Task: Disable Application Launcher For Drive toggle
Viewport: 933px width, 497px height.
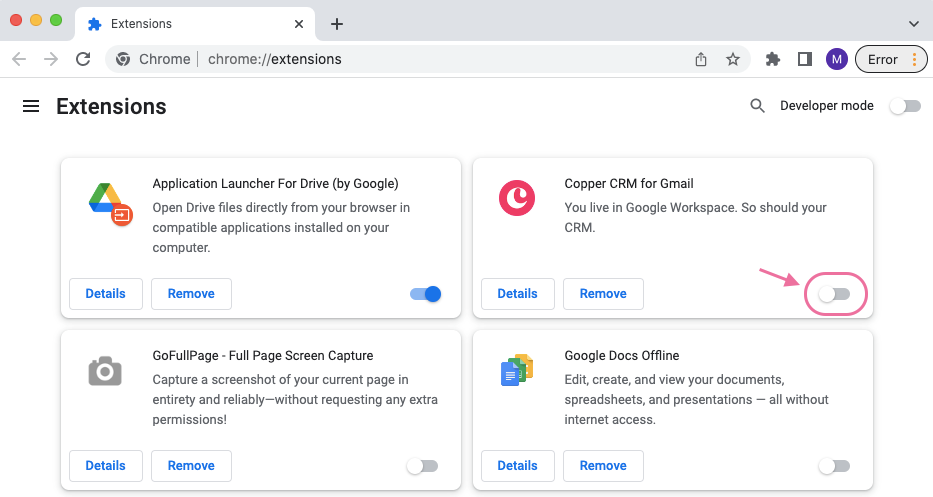Action: tap(425, 294)
